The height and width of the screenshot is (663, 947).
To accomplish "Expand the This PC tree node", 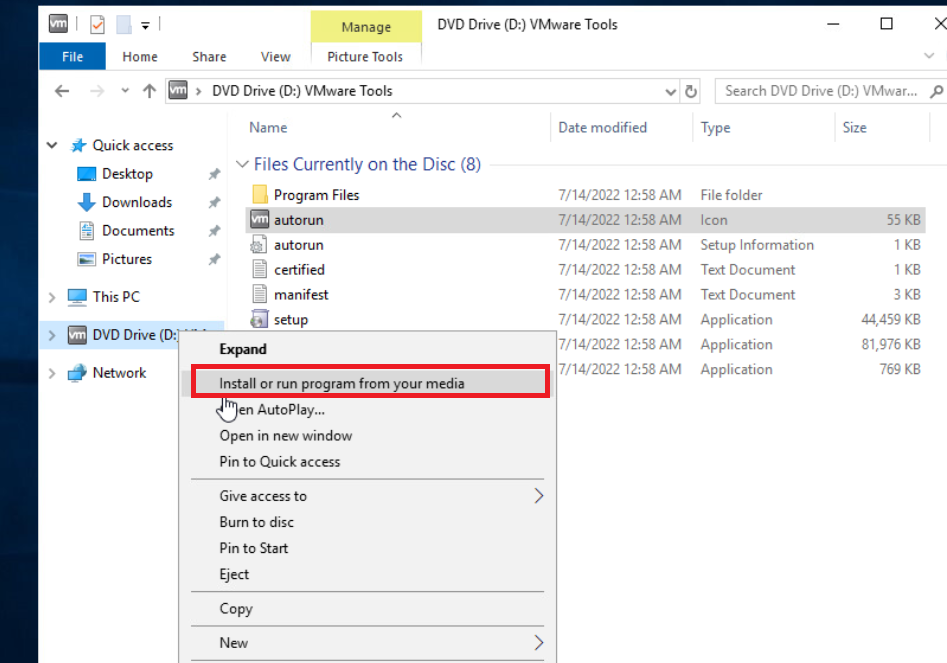I will [x=52, y=297].
